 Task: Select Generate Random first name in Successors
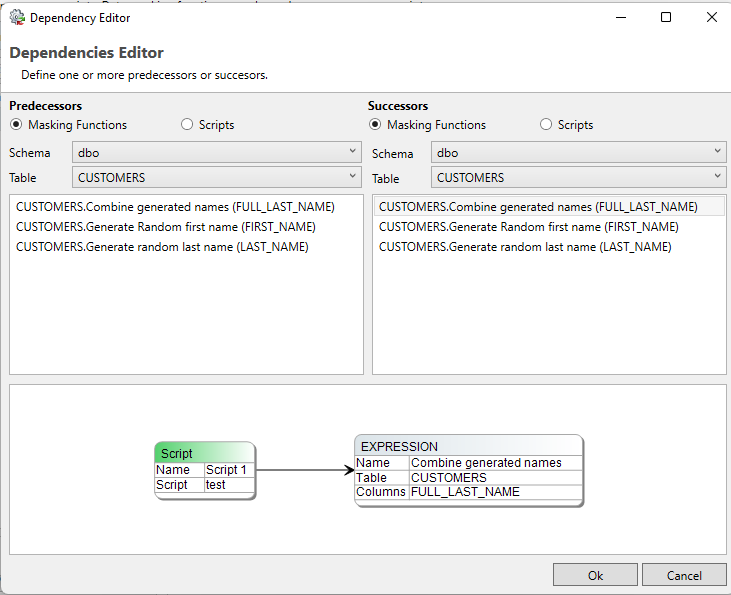click(528, 227)
